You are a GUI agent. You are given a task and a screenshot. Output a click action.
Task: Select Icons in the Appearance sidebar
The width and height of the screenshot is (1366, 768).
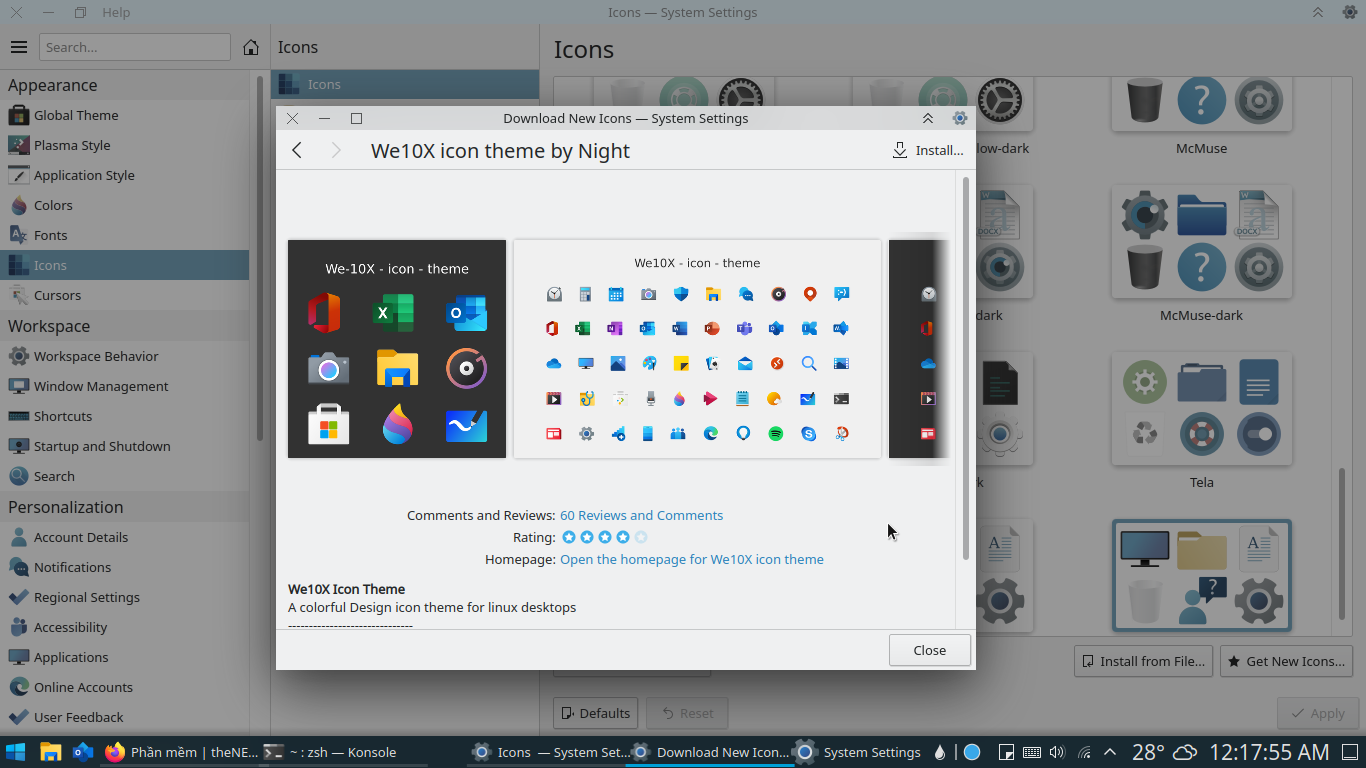coord(125,265)
